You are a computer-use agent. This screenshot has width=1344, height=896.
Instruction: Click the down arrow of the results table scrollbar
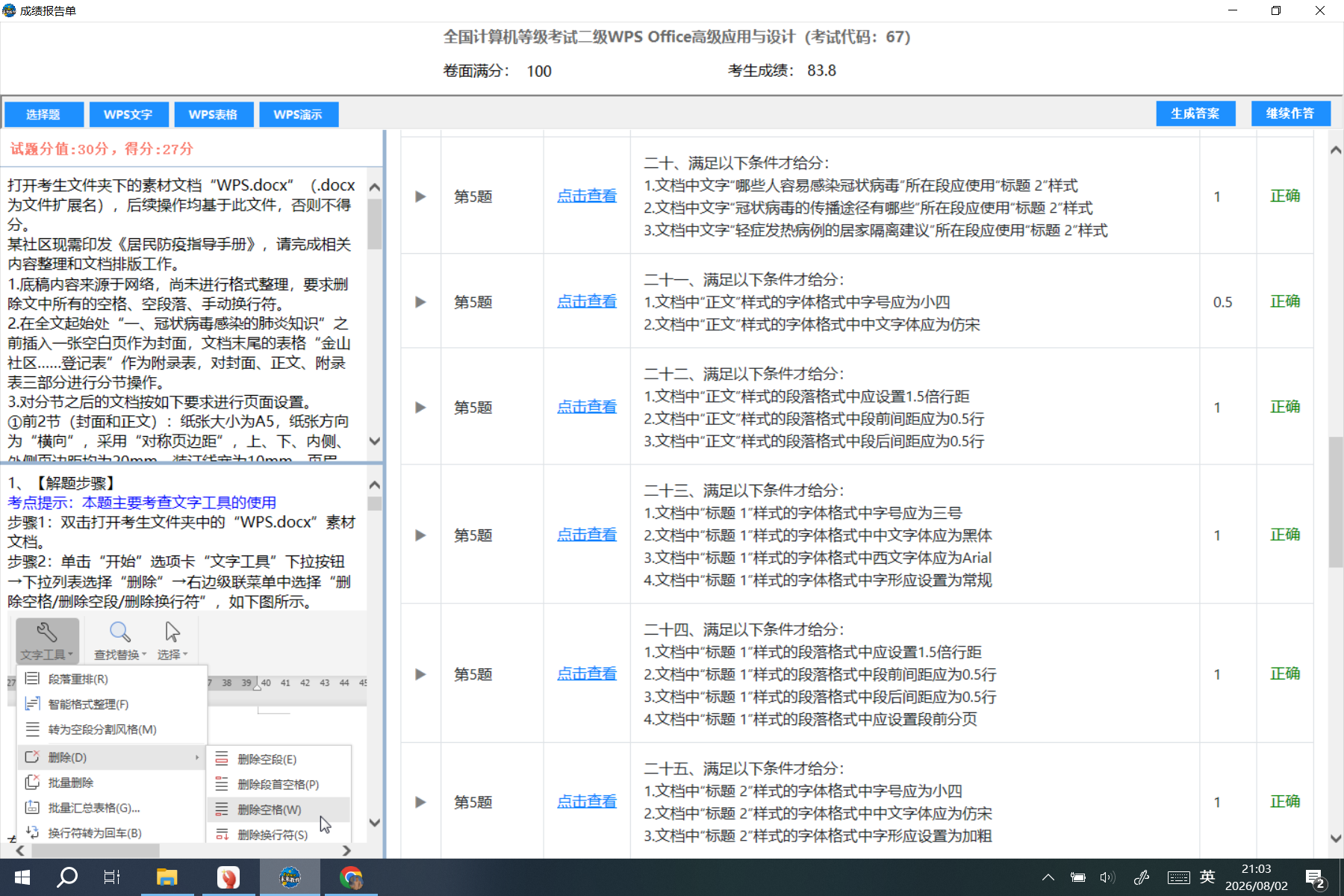[1336, 839]
